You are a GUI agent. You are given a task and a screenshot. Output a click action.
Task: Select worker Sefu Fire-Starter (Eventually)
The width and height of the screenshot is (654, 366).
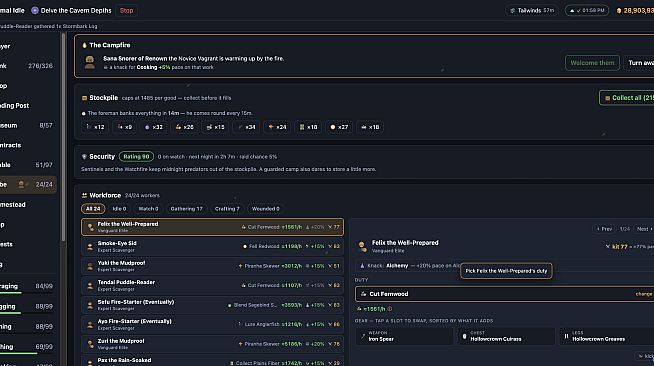[x=212, y=305]
